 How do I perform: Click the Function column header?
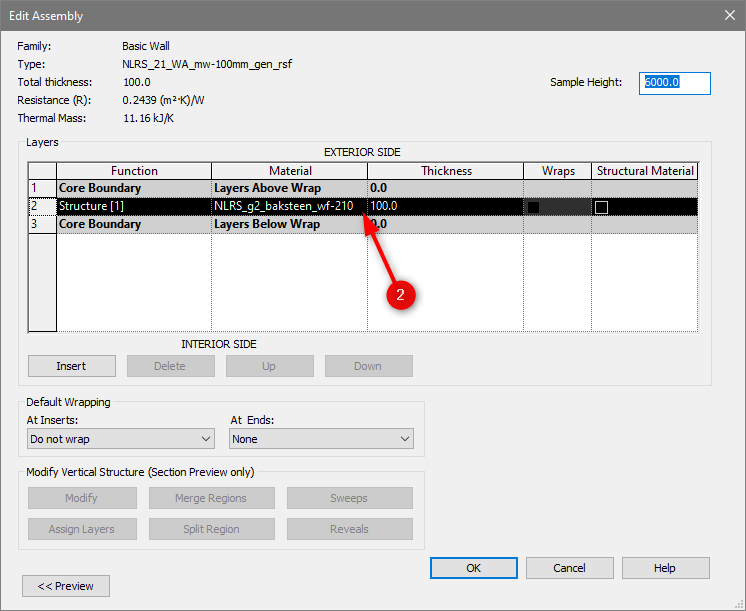134,171
